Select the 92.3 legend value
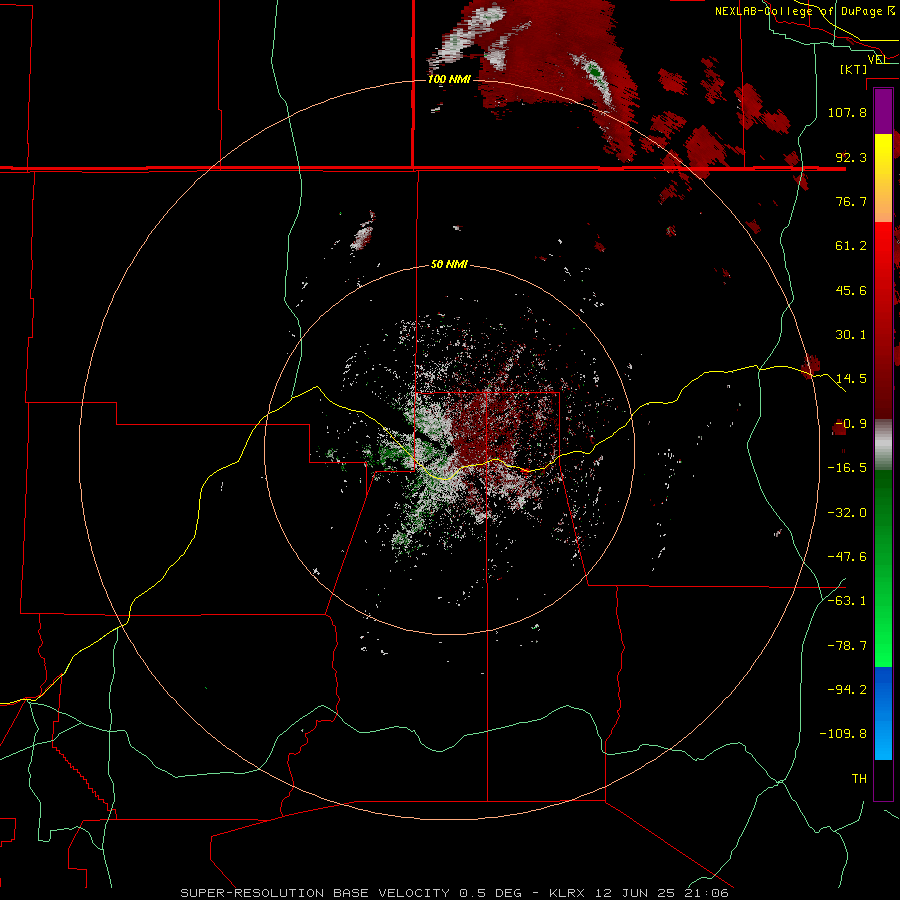 (x=851, y=157)
